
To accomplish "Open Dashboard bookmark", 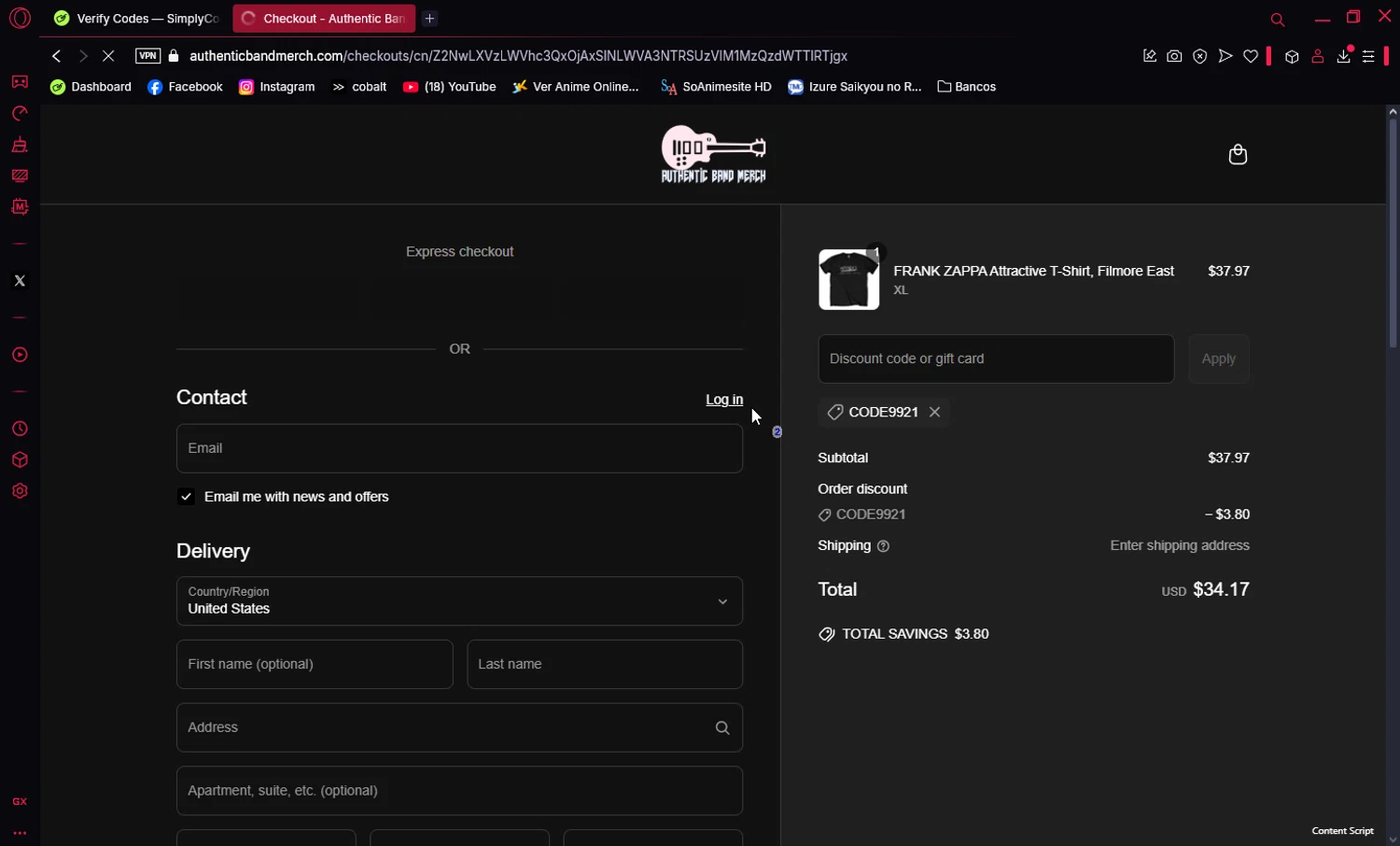I will [91, 87].
